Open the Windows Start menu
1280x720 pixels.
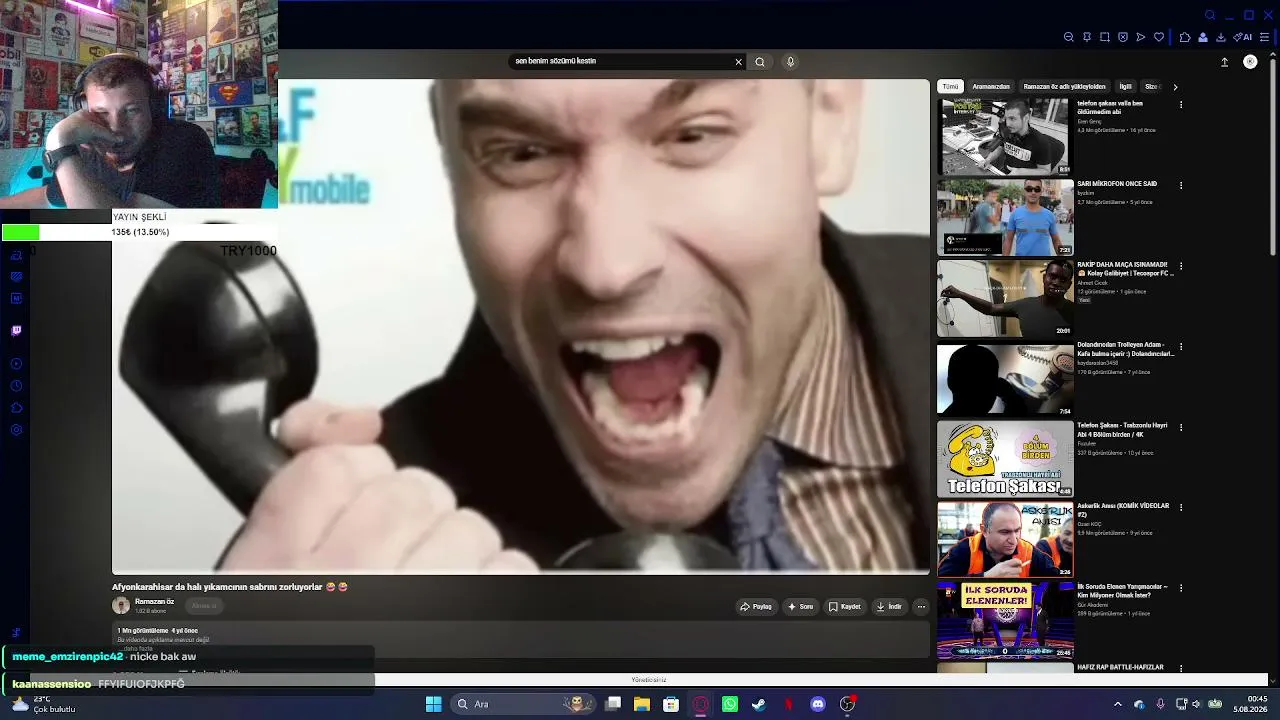click(433, 704)
